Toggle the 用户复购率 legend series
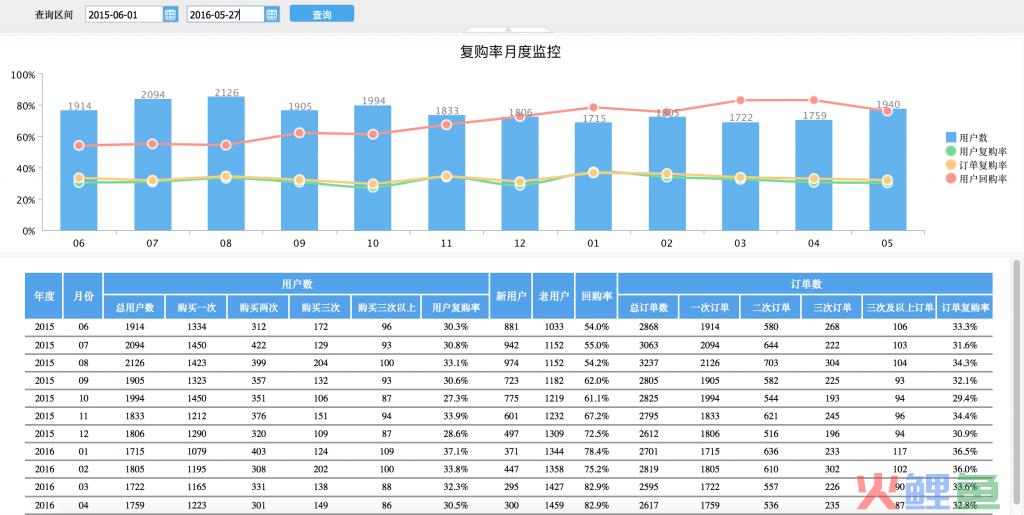 pyautogui.click(x=976, y=151)
